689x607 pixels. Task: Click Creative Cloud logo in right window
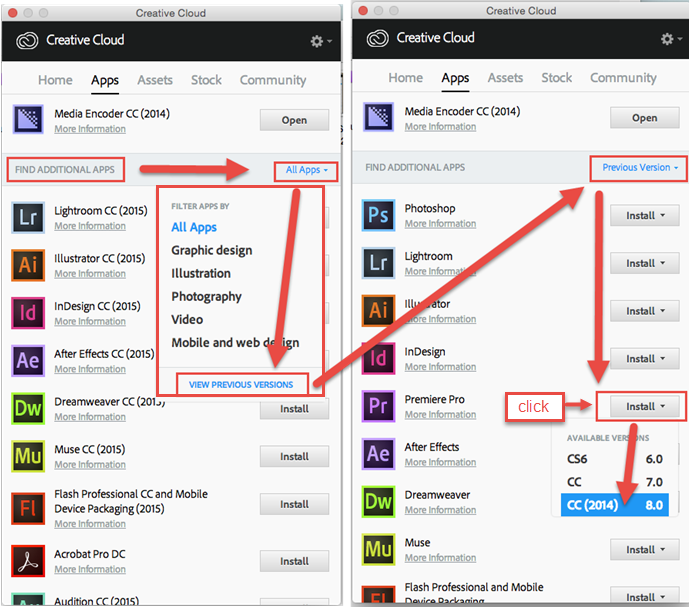(x=378, y=39)
